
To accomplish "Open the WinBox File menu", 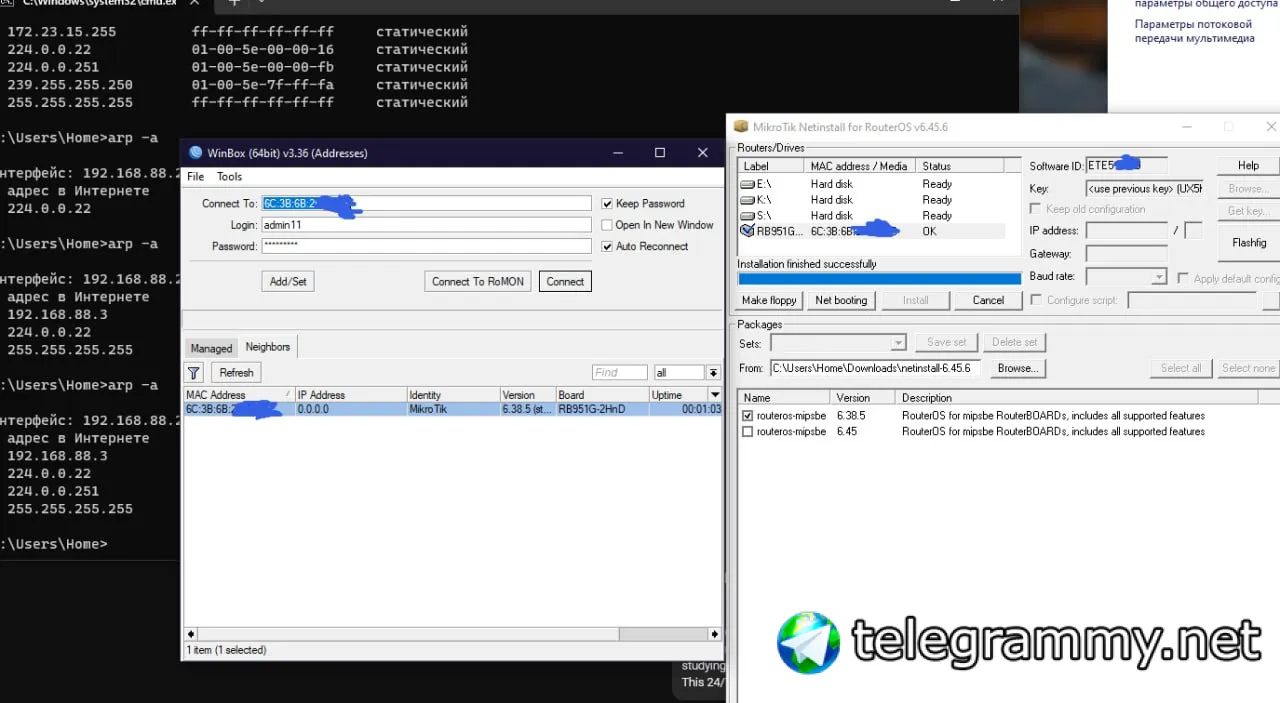I will [196, 177].
